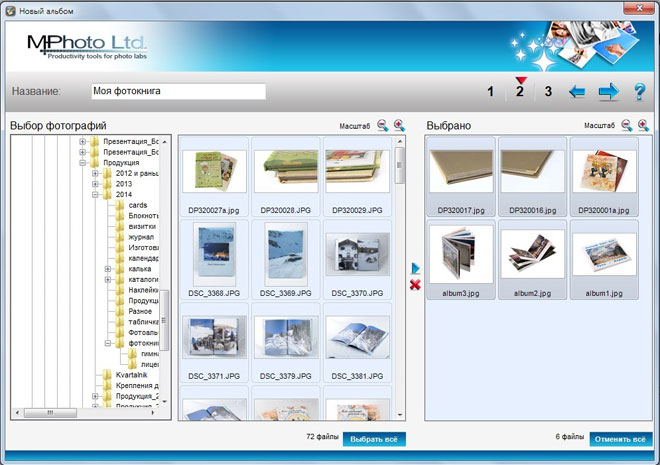Screen dimensions: 660x465
Task: Select the Наклейки folder
Action: click(143, 290)
